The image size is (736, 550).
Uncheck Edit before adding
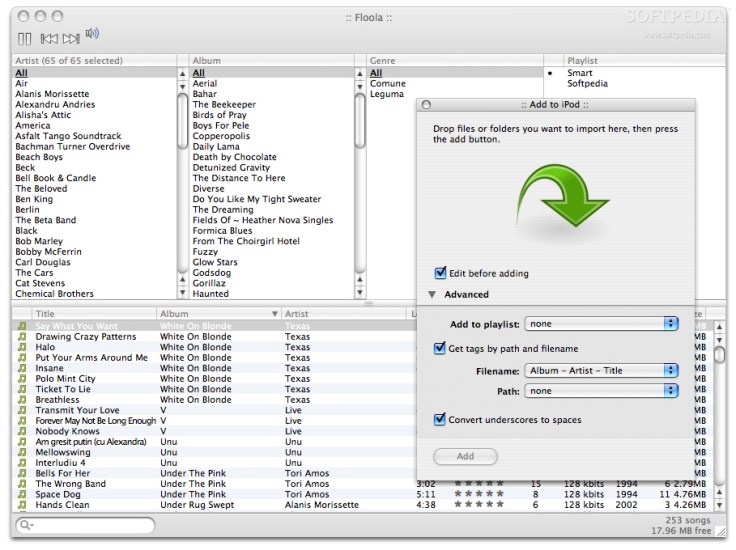click(440, 273)
